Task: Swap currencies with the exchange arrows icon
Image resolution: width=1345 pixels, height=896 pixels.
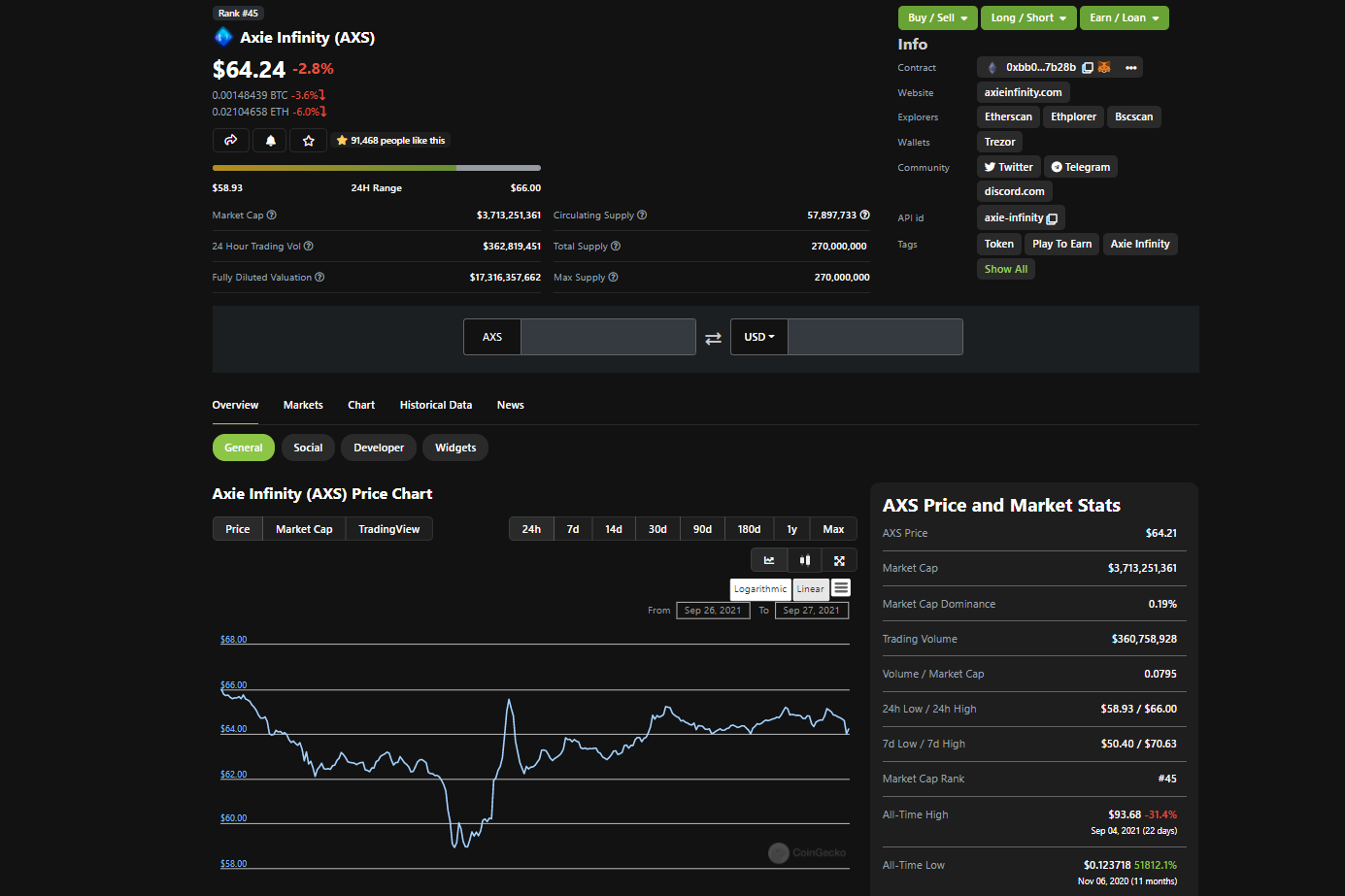Action: (713, 338)
